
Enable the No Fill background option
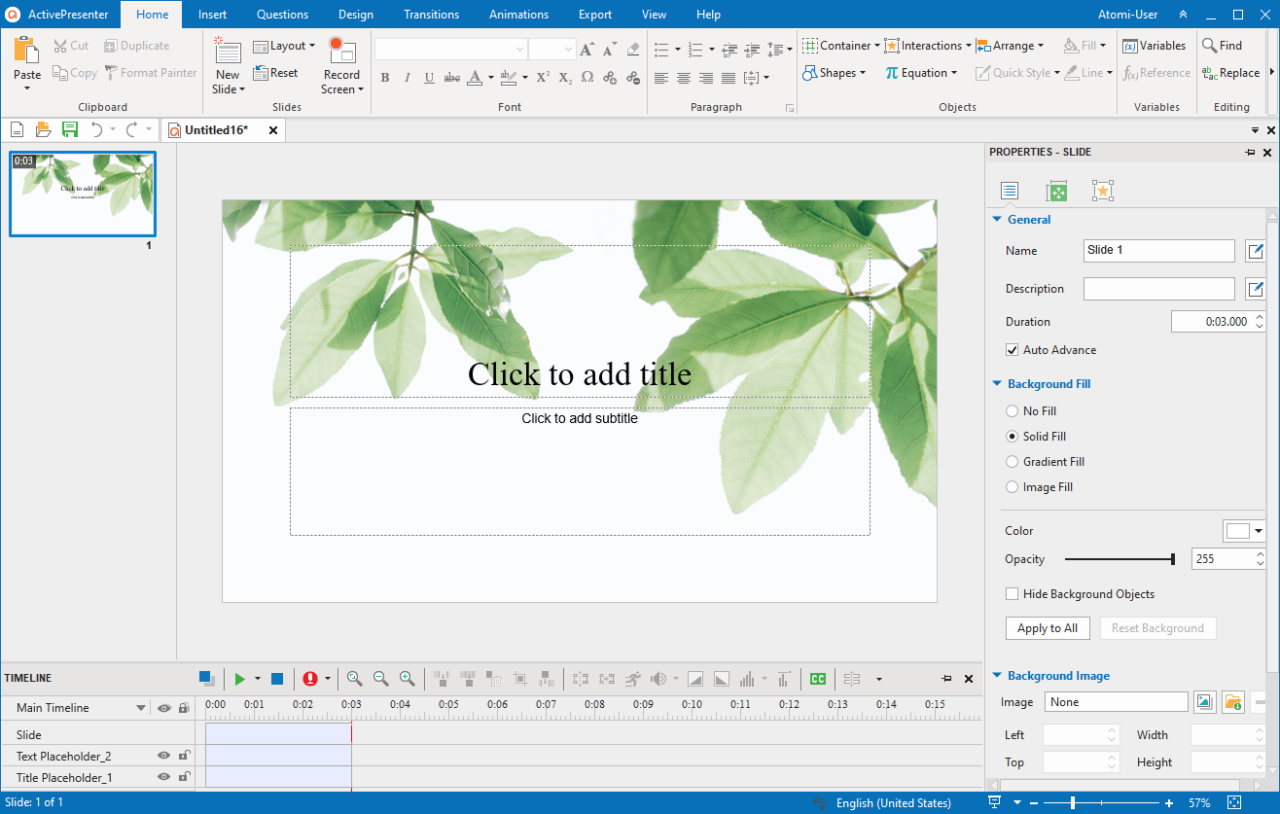[1012, 411]
